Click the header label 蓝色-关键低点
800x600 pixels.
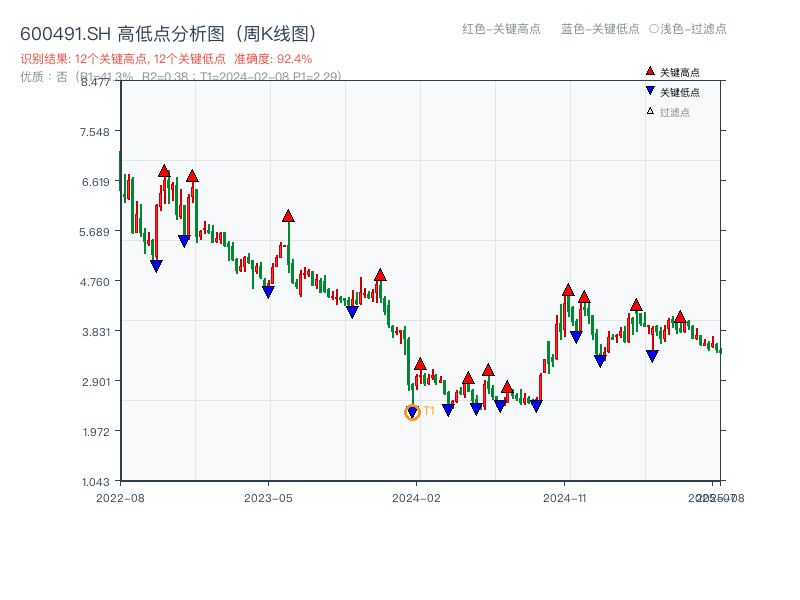pos(600,29)
